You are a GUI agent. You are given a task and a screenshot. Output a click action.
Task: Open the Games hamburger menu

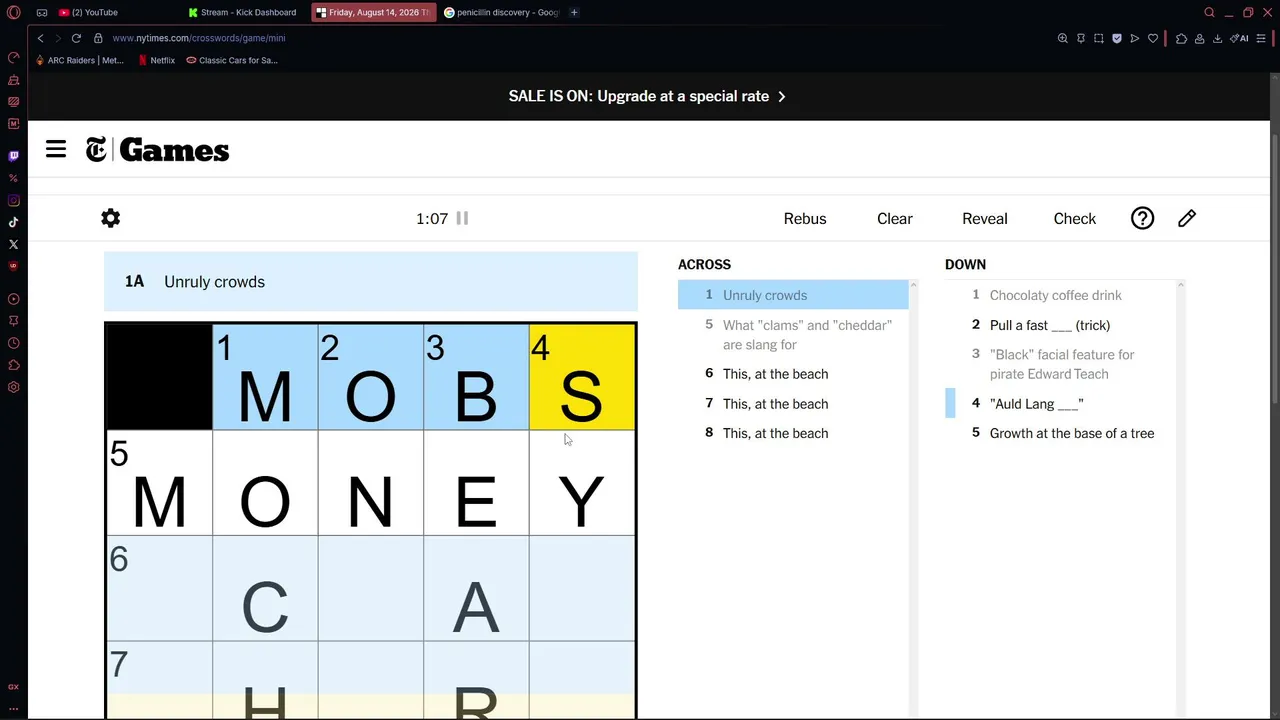coord(56,150)
